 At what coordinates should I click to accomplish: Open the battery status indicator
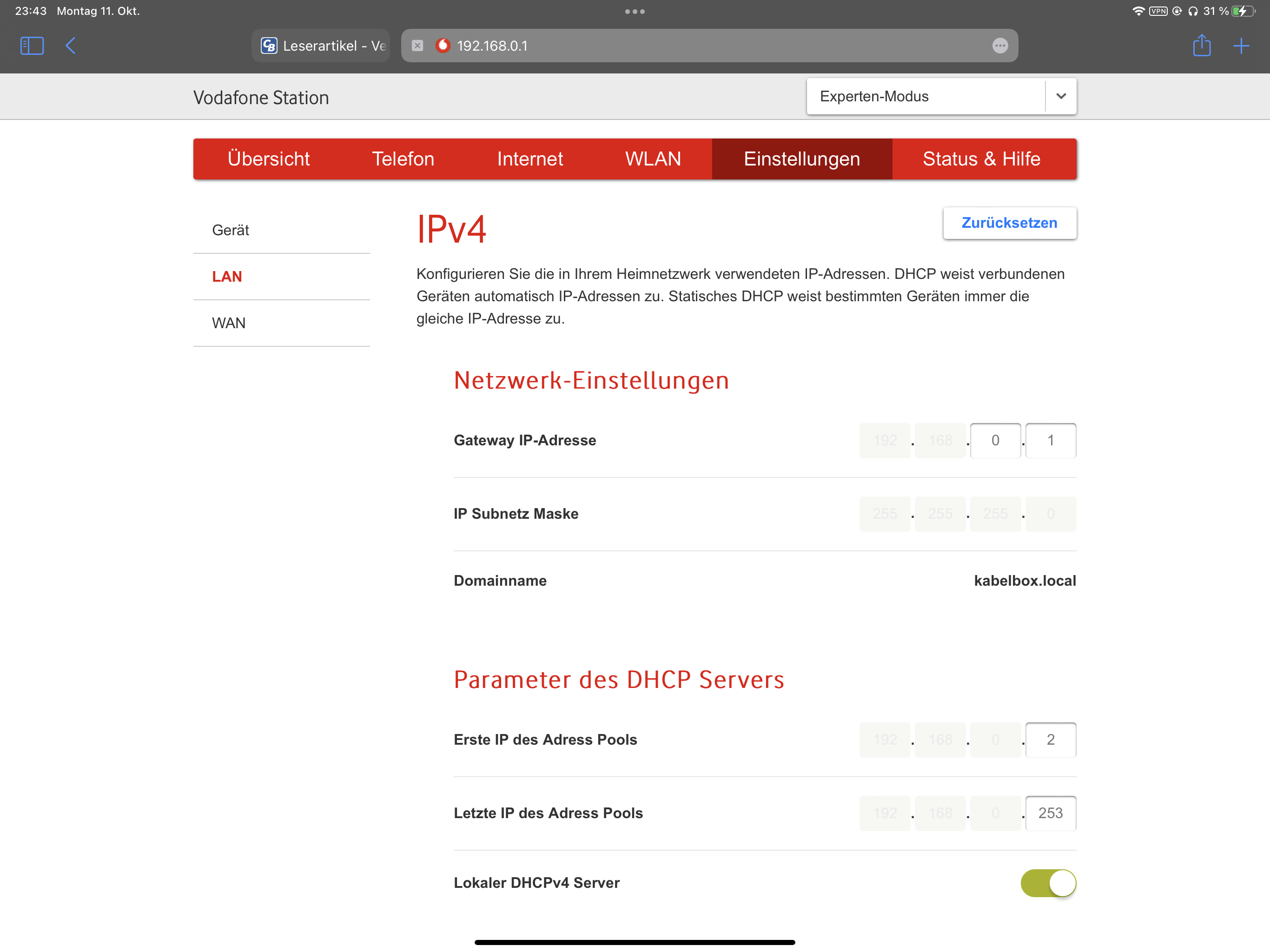tap(1243, 12)
